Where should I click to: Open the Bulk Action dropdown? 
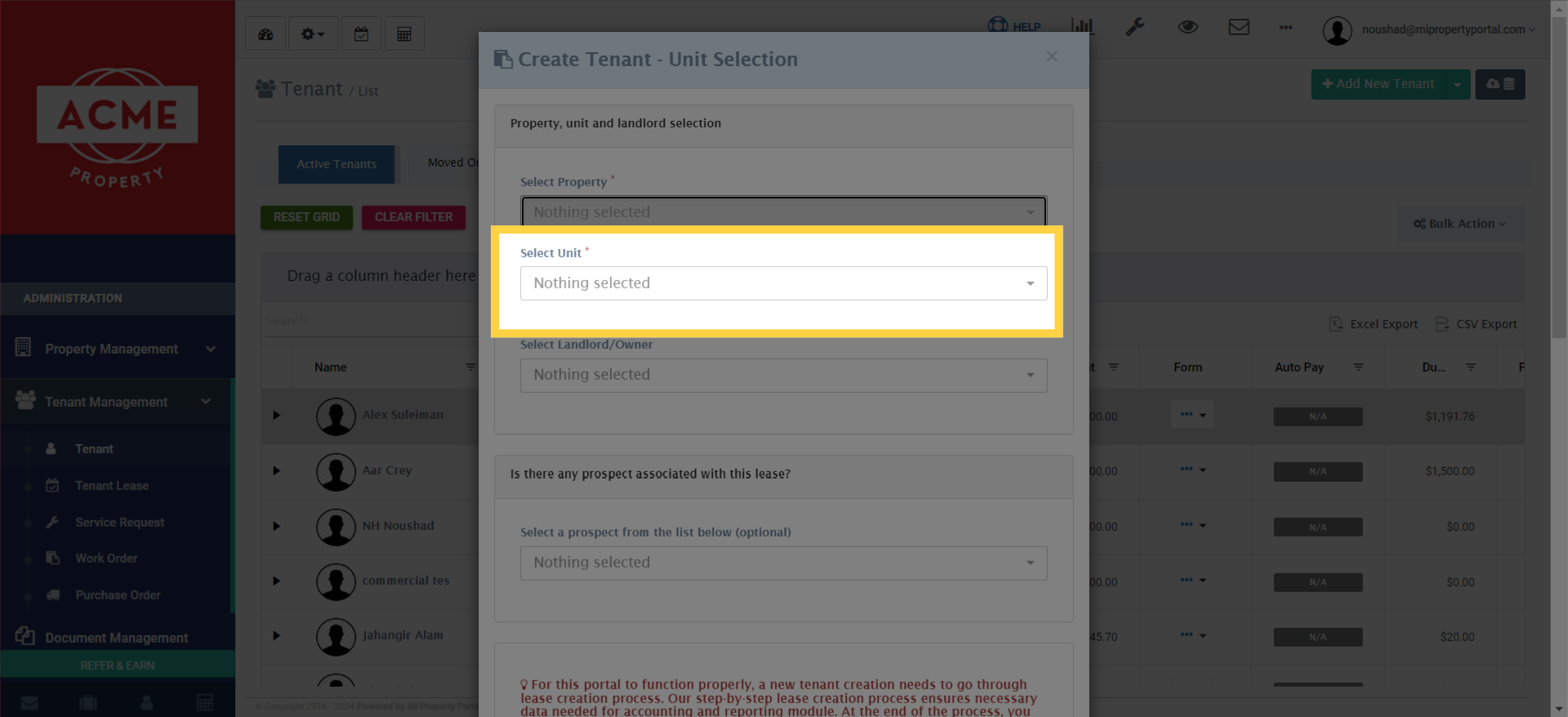pyautogui.click(x=1460, y=224)
